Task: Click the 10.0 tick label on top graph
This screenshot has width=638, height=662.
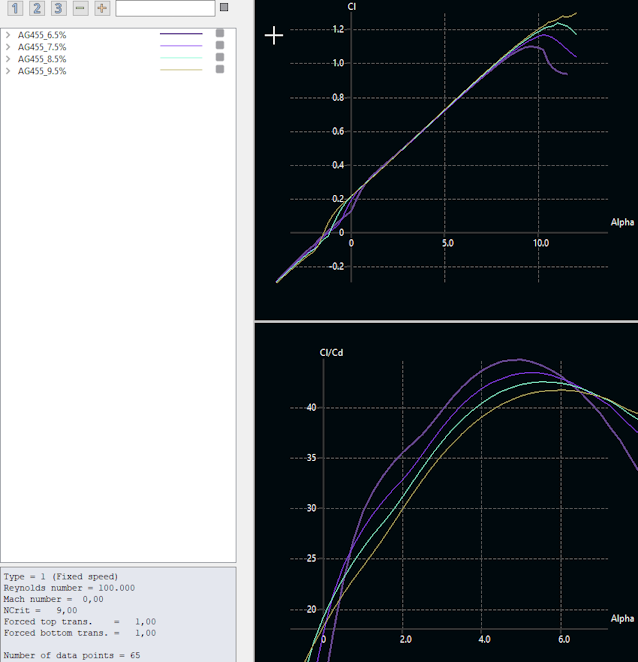Action: [541, 243]
